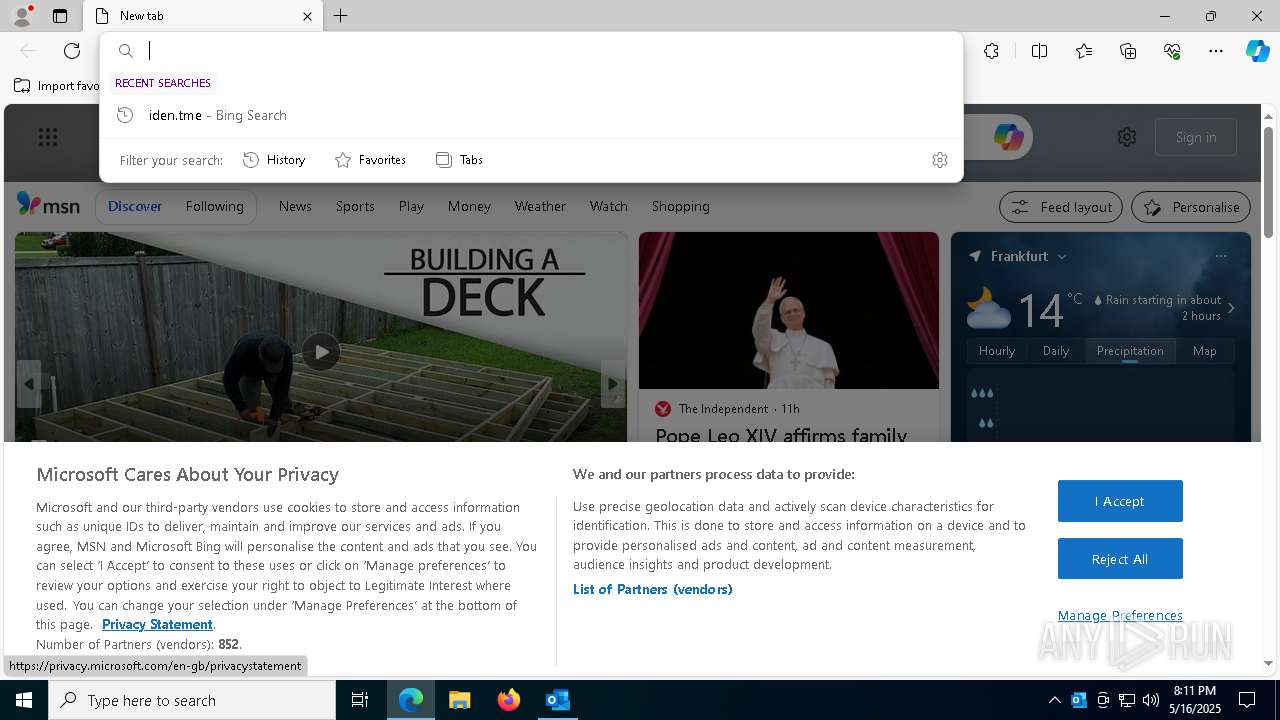Open the Windows Start menu
1280x720 pixels.
point(24,700)
